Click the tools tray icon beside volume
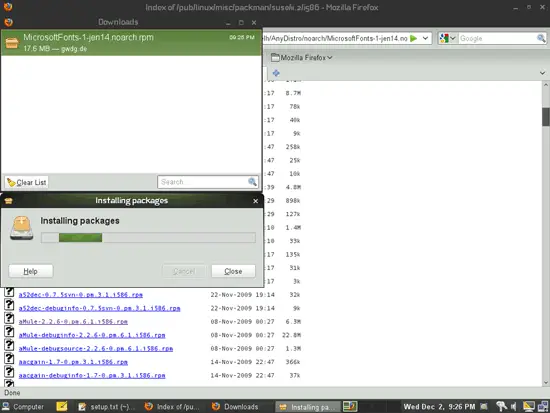 pyautogui.click(x=502, y=407)
